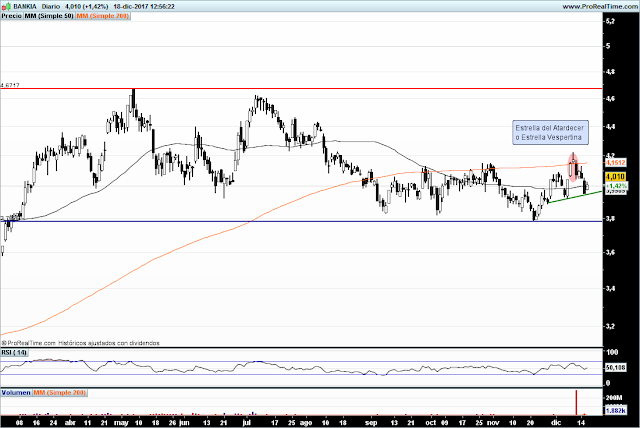The width and height of the screenshot is (640, 428).
Task: Click the 3,2 price axis label
Action: 611,326
